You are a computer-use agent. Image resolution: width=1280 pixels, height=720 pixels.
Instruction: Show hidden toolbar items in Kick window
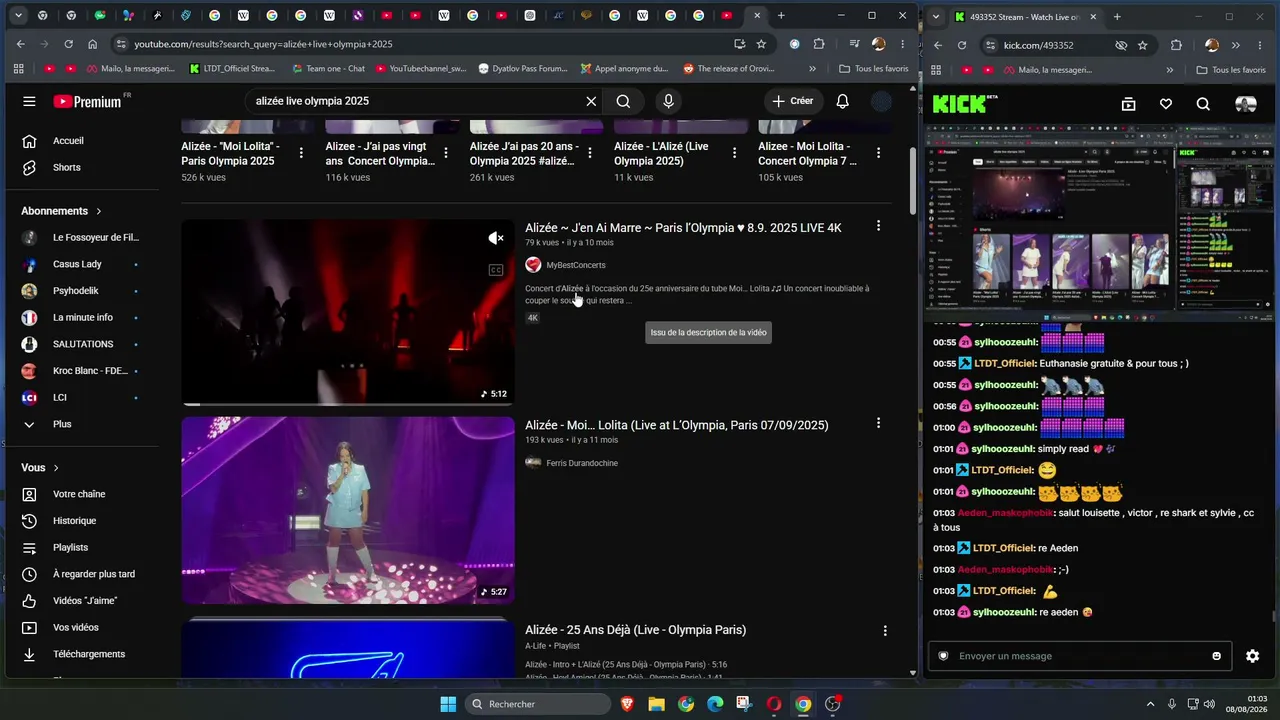1236,45
